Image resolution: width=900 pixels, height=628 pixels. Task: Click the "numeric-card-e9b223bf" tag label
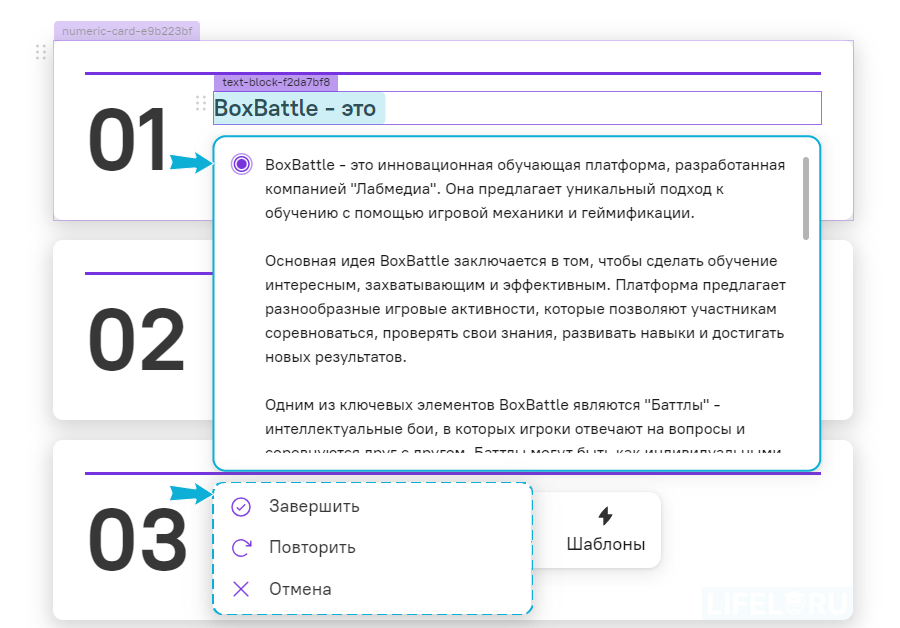click(126, 31)
